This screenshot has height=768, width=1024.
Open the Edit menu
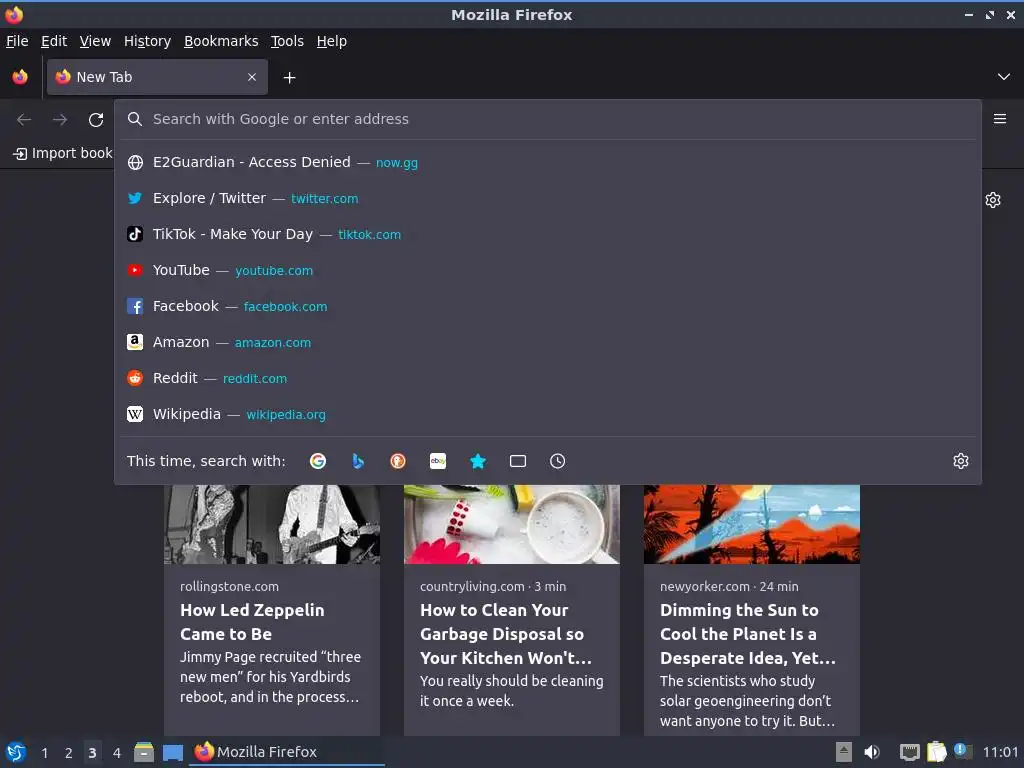click(54, 41)
